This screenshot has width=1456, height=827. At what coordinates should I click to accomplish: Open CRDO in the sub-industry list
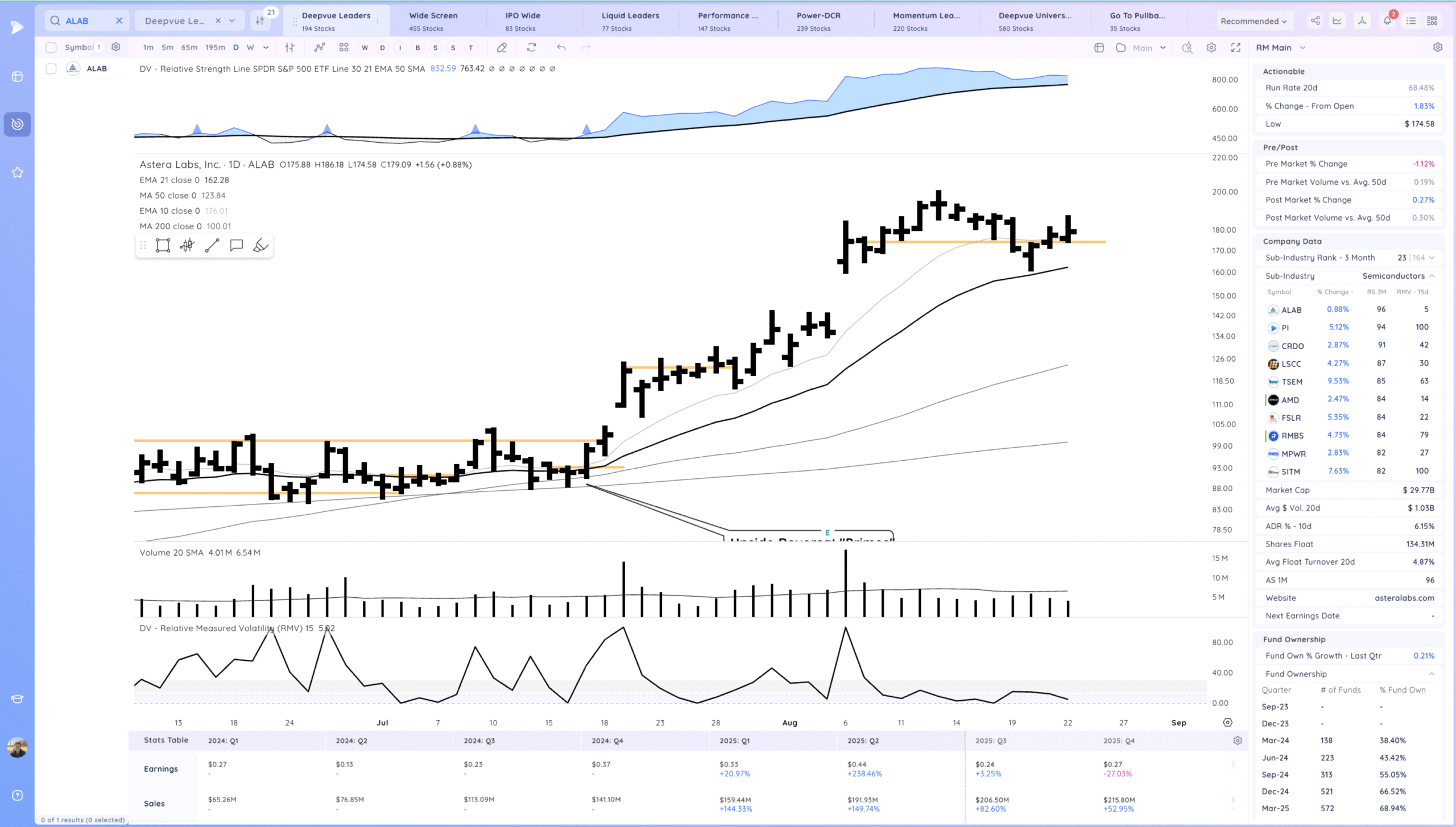(1292, 346)
